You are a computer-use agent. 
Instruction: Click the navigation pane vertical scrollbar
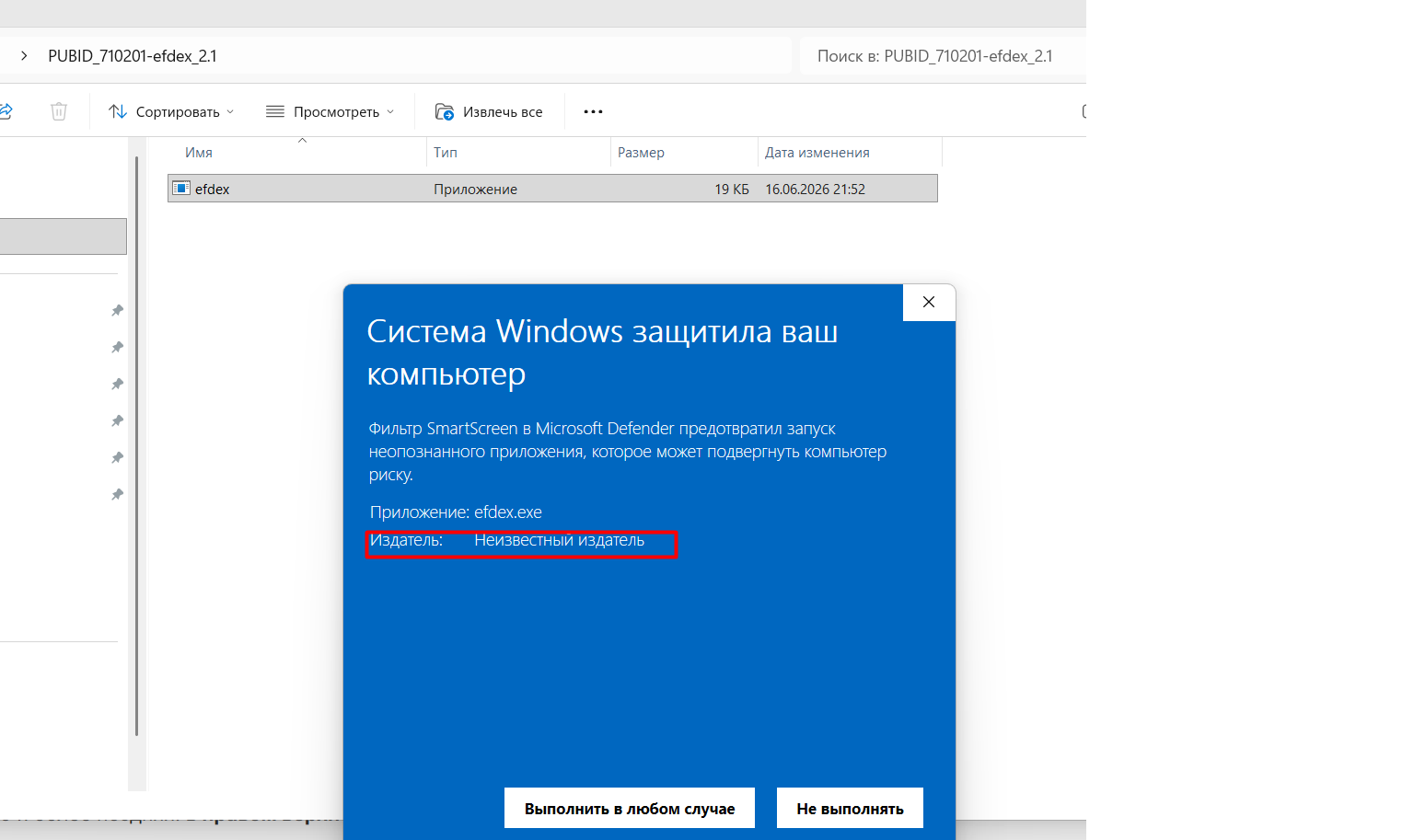coord(136,446)
